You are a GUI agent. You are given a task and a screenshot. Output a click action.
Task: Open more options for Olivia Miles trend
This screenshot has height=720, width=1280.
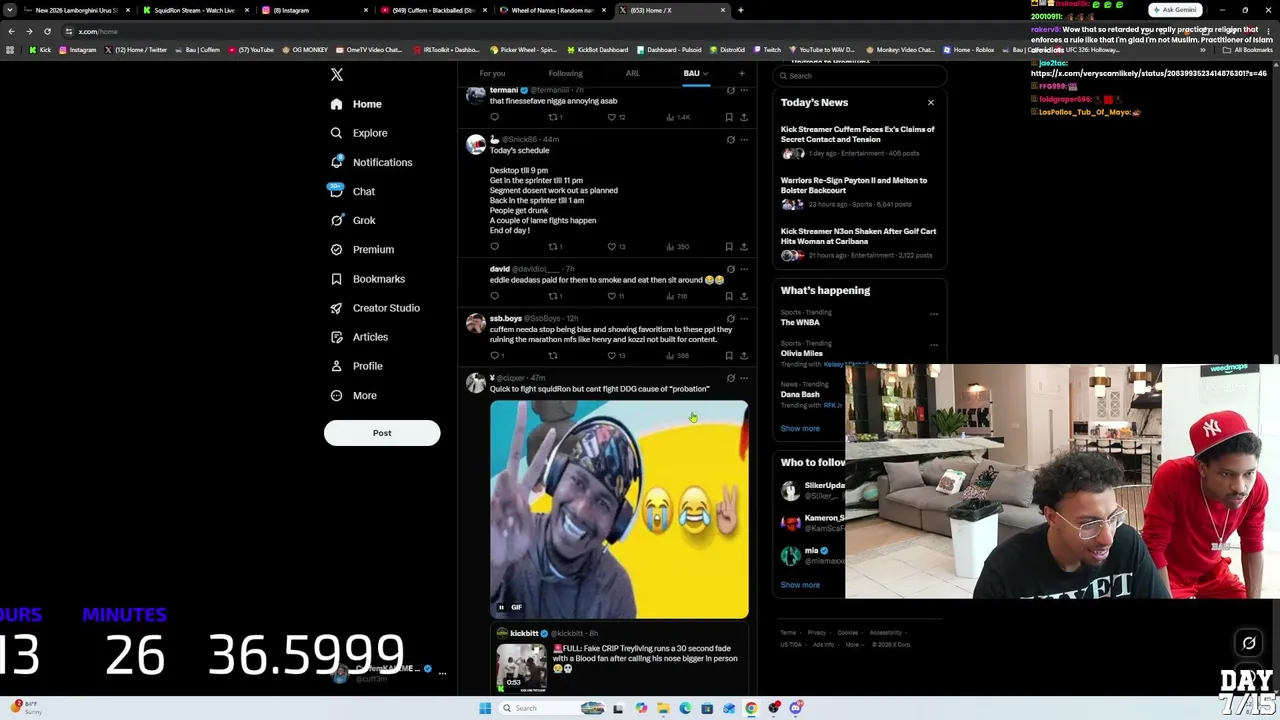pos(934,345)
